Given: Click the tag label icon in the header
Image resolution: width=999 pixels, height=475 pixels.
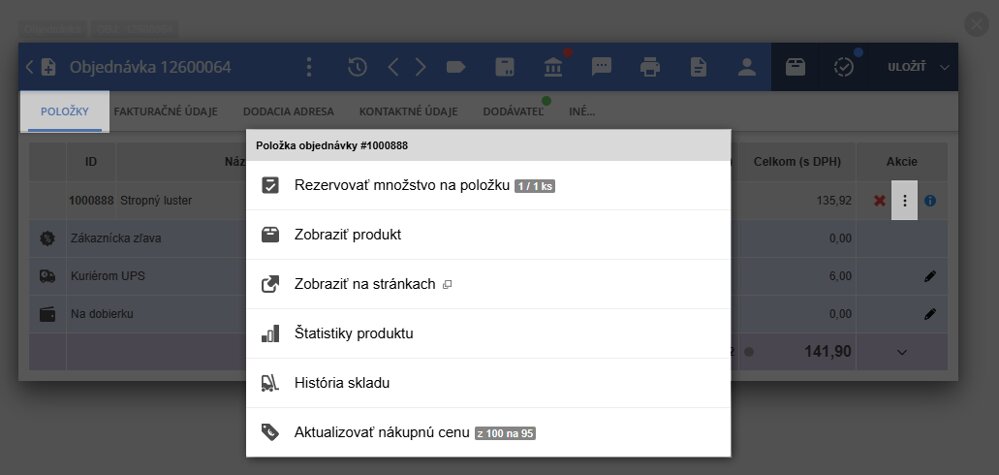Looking at the screenshot, I should click(456, 67).
